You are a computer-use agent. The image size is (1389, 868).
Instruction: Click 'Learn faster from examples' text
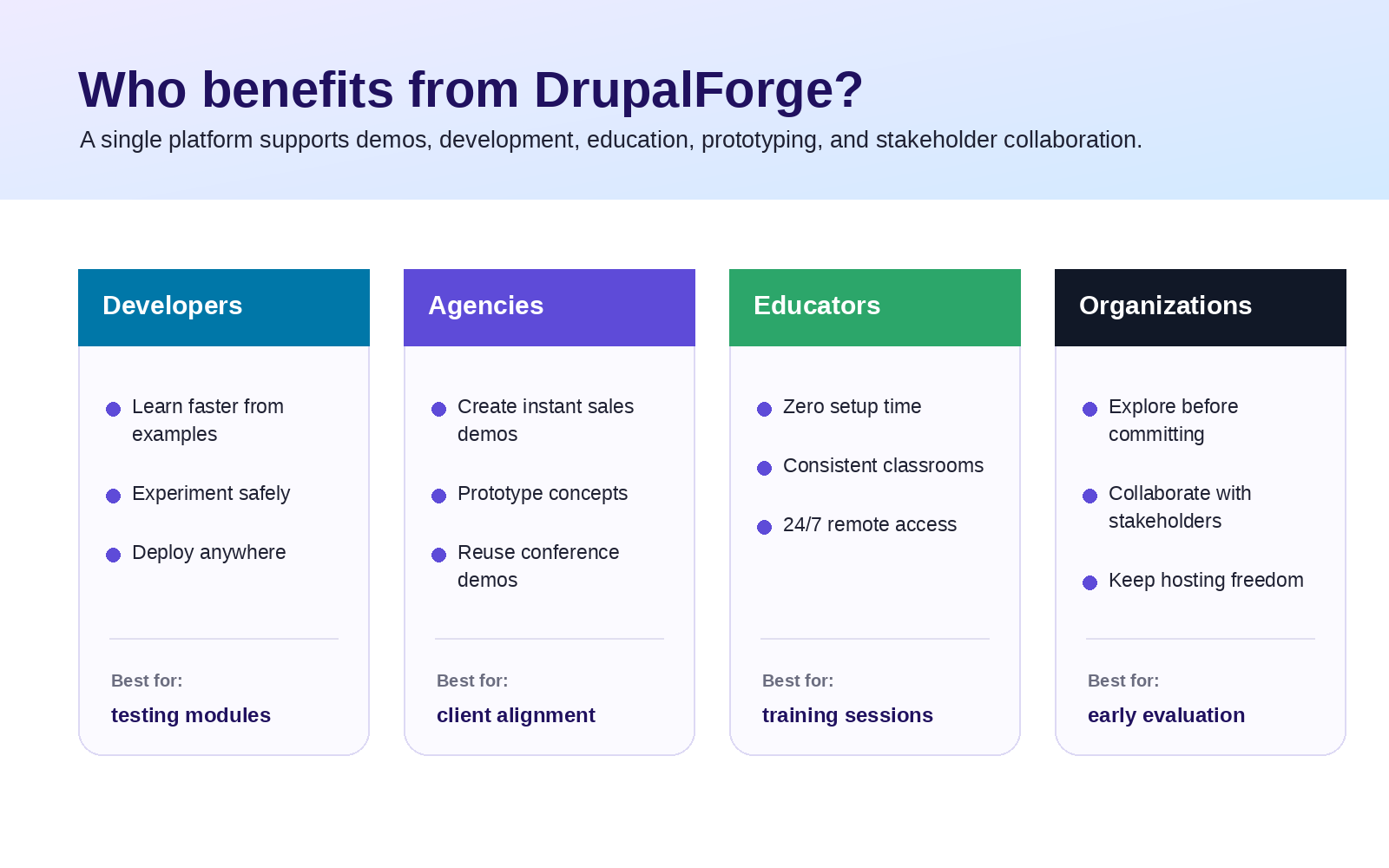(x=207, y=420)
